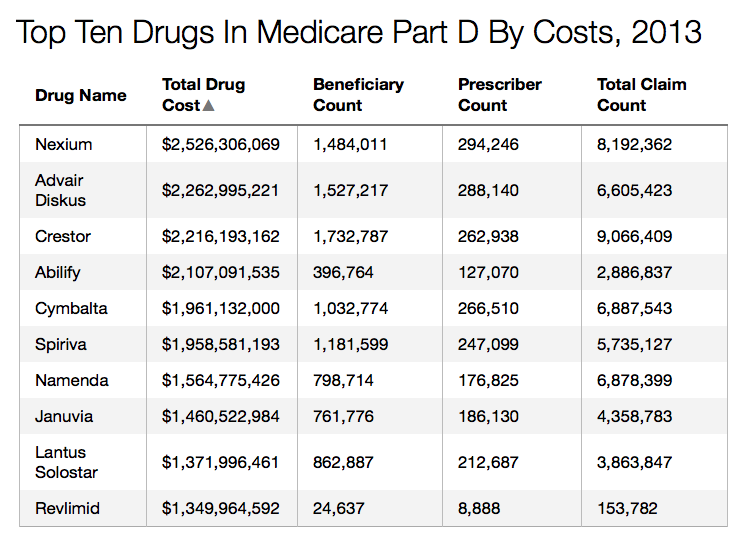Select Abilify's beneficiary count 396,764

(343, 273)
